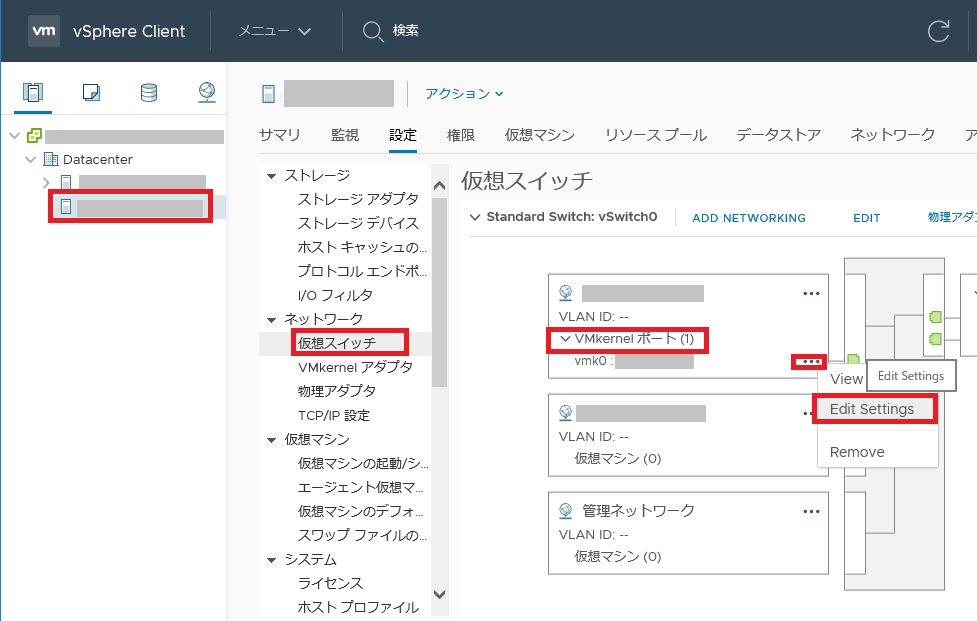Click the VMware vm logo
977x621 pixels.
tap(43, 31)
